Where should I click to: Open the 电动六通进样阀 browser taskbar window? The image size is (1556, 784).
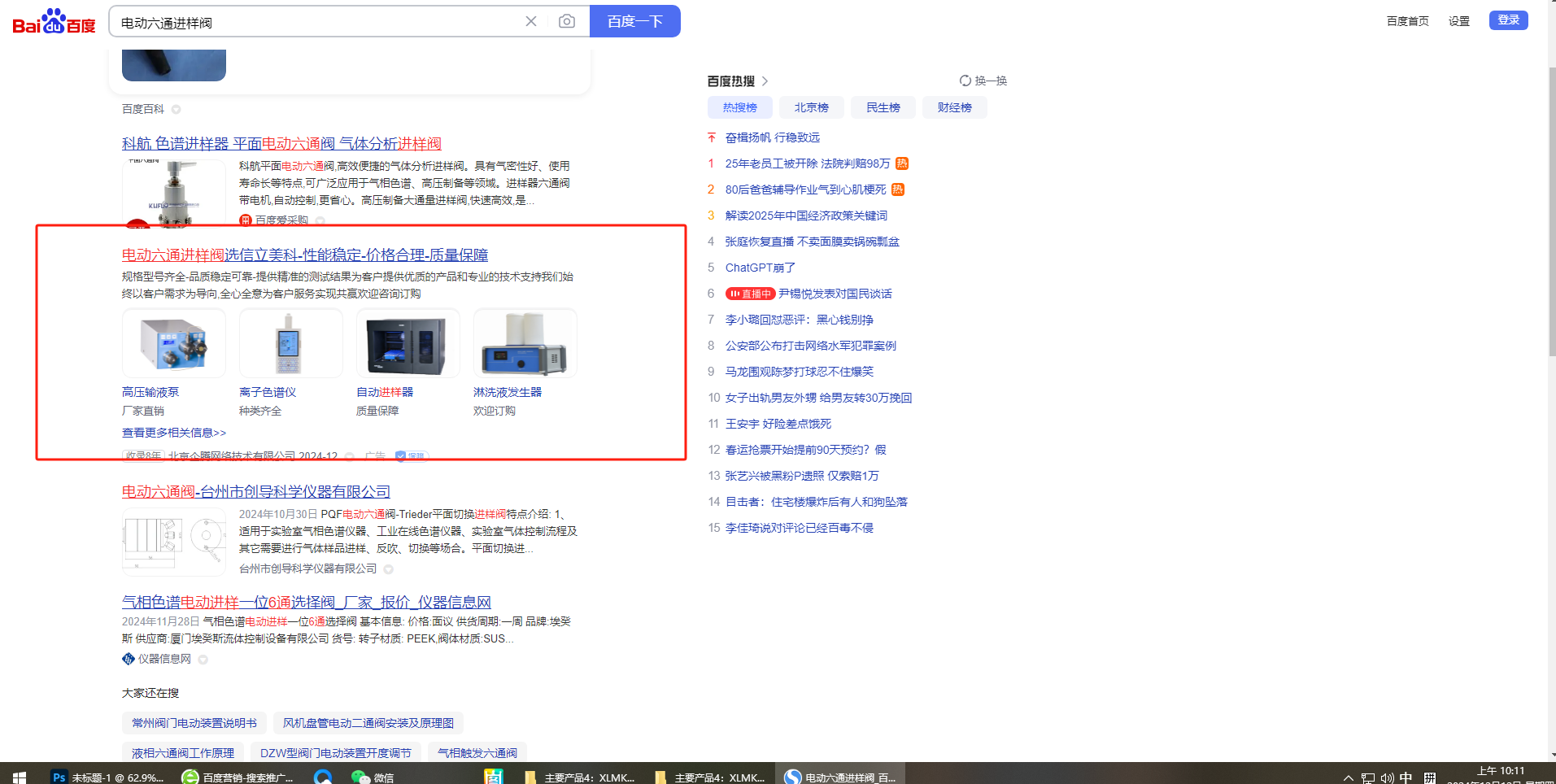840,777
